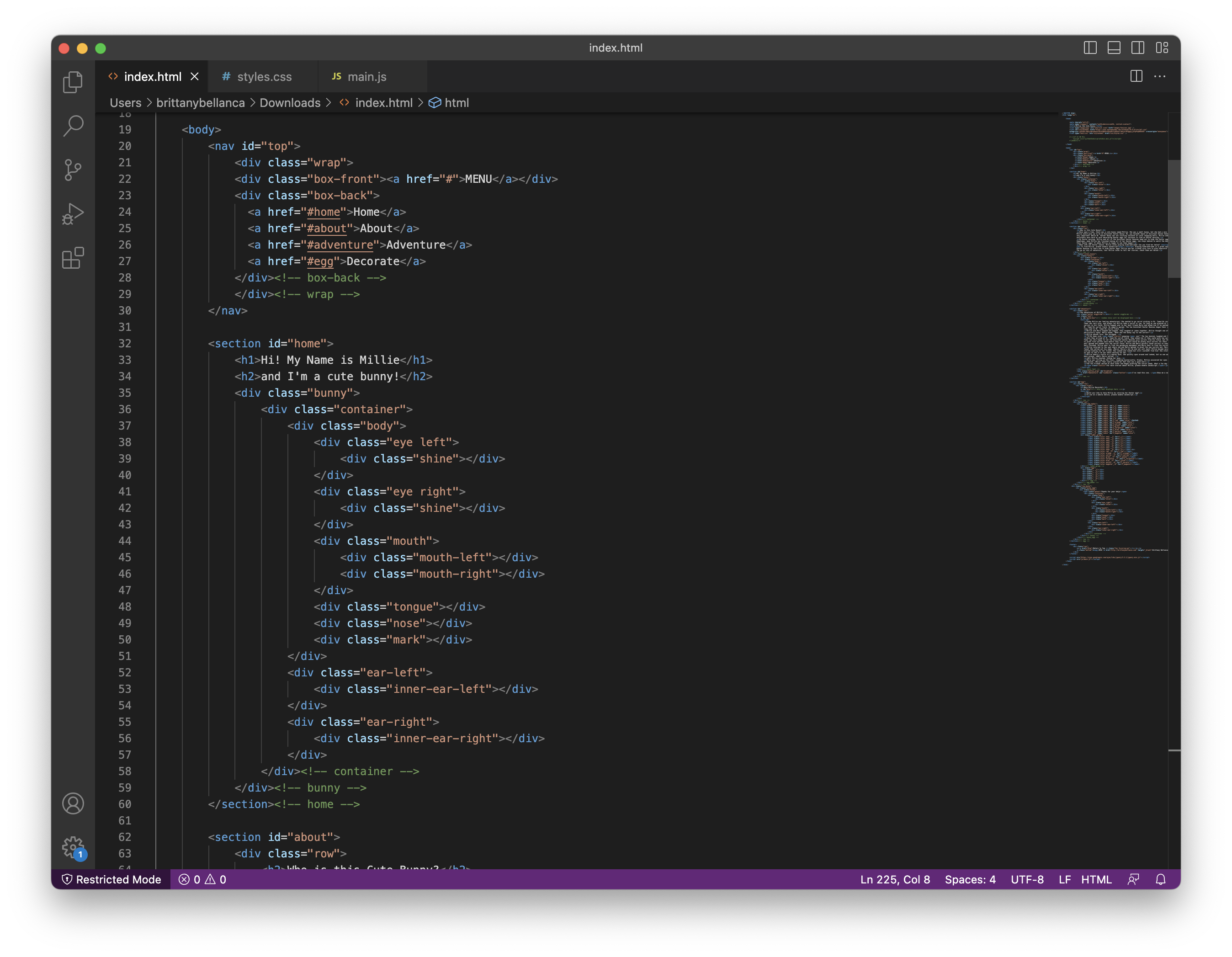
Task: Click the box-back comment on line 28
Action: click(x=330, y=277)
